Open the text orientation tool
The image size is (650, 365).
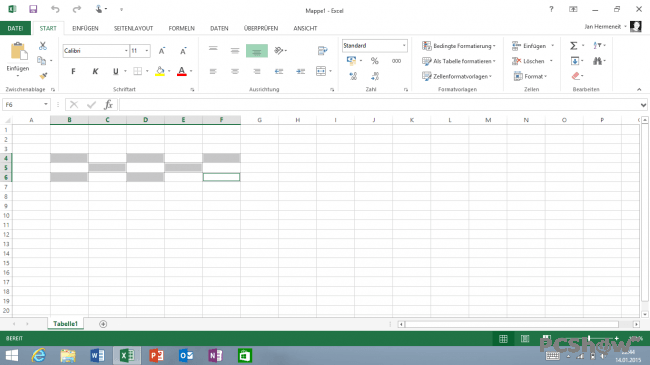280,51
